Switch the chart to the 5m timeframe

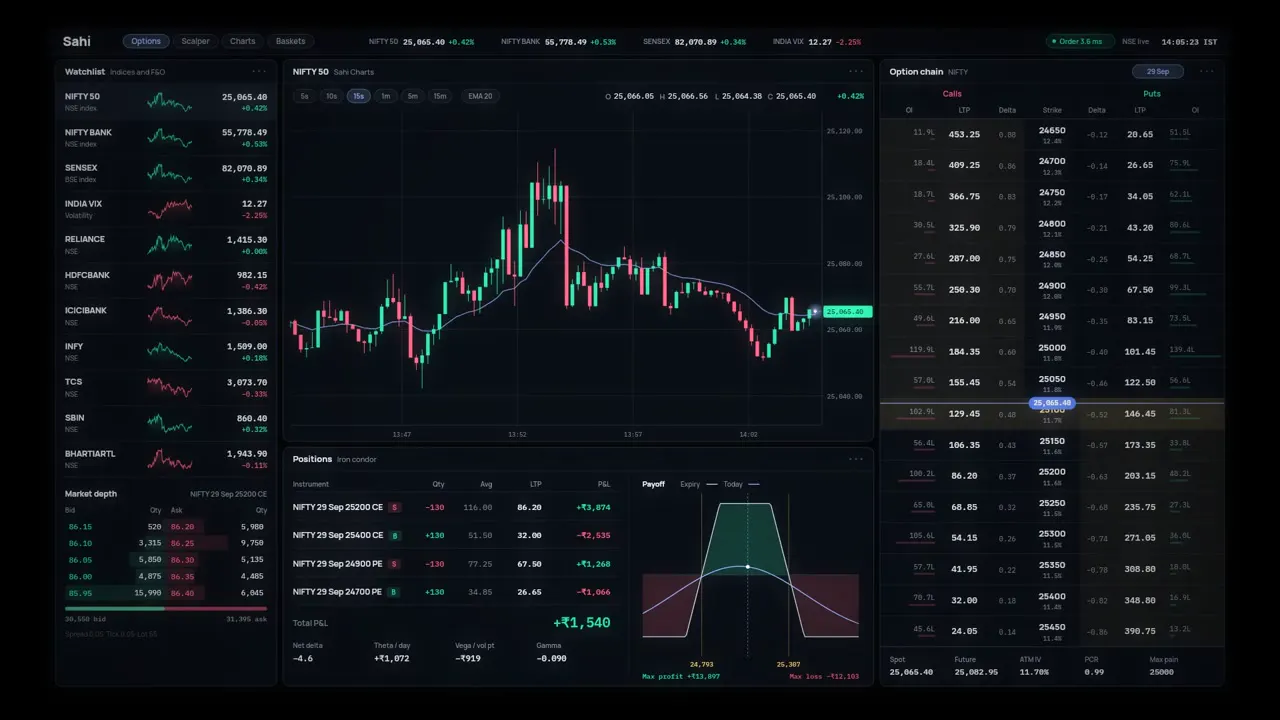412,96
